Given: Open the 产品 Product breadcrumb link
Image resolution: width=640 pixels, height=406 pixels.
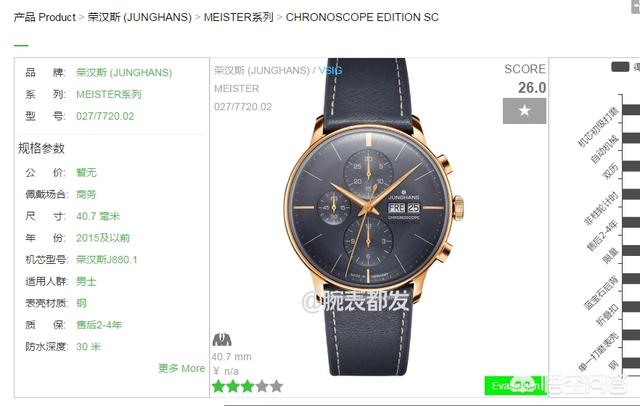Looking at the screenshot, I should [44, 17].
